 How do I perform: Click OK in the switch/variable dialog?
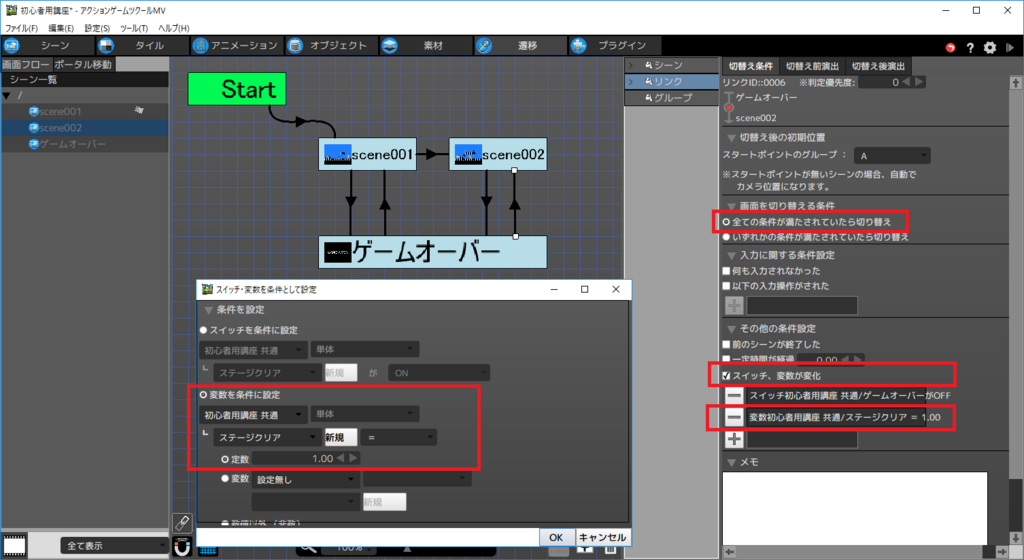(556, 537)
